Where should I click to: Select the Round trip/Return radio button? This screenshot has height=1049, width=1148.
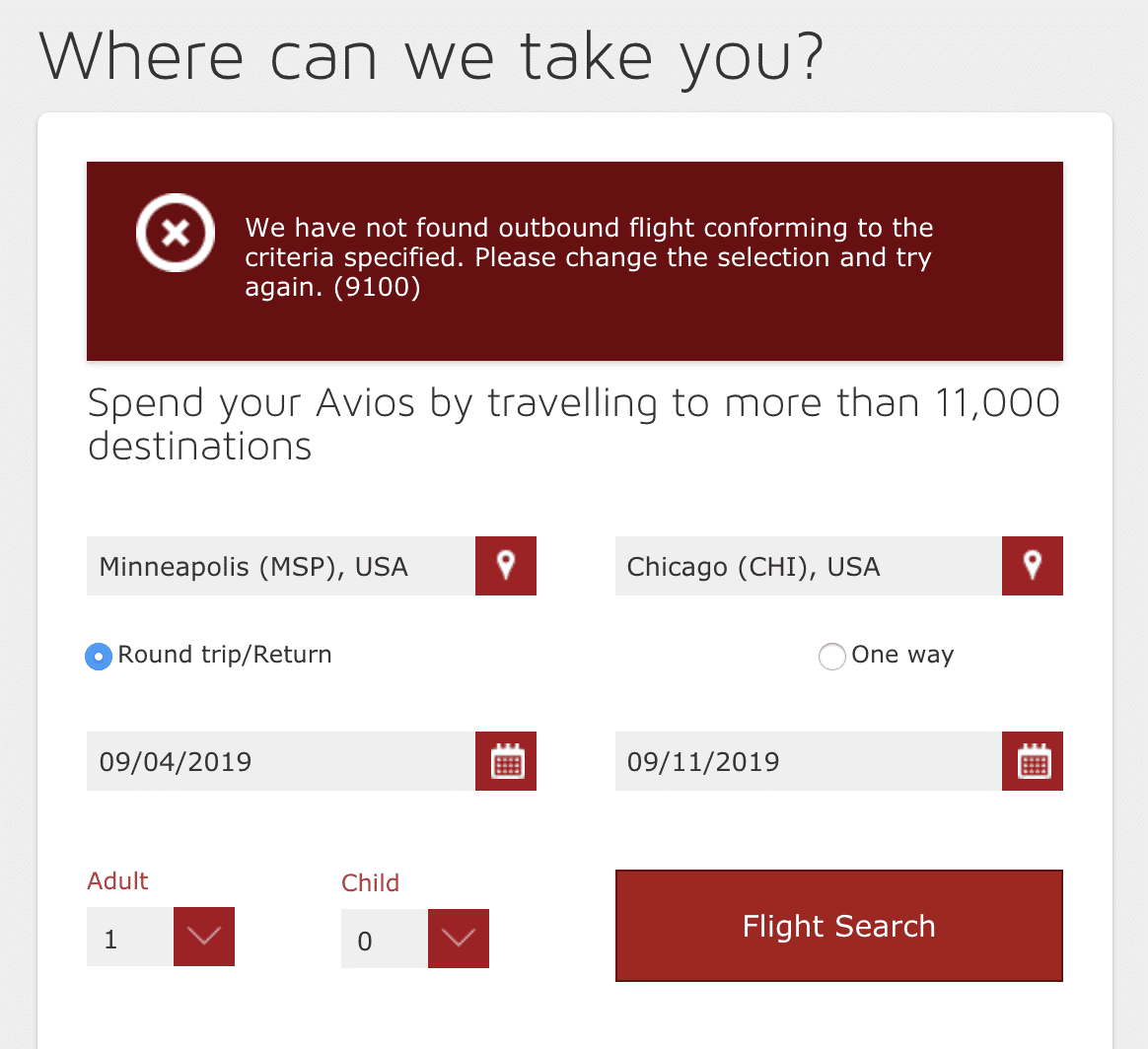click(99, 656)
